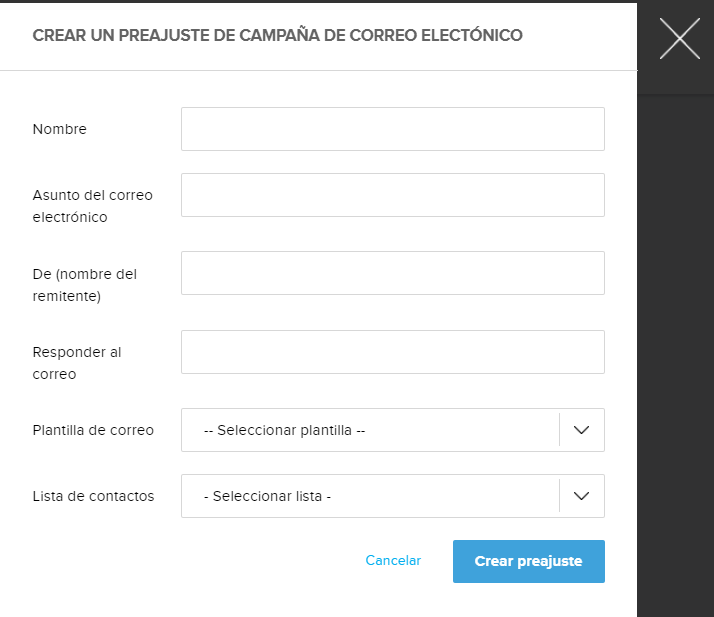
Task: Click the Lista de contactos chevron arrow
Action: click(582, 496)
